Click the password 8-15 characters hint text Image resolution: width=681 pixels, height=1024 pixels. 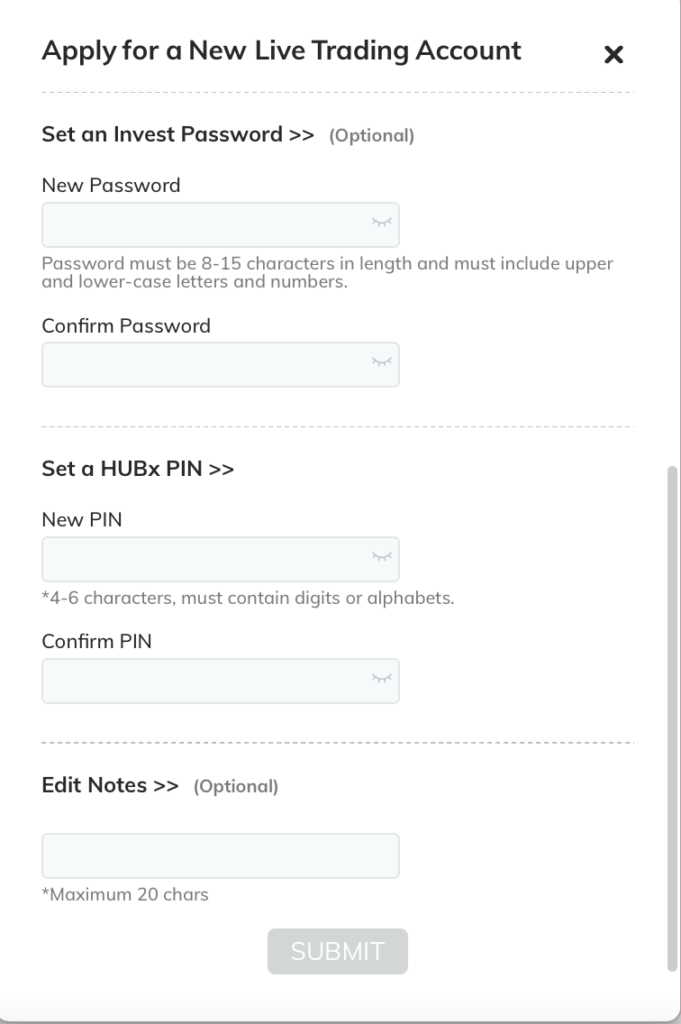coord(327,272)
